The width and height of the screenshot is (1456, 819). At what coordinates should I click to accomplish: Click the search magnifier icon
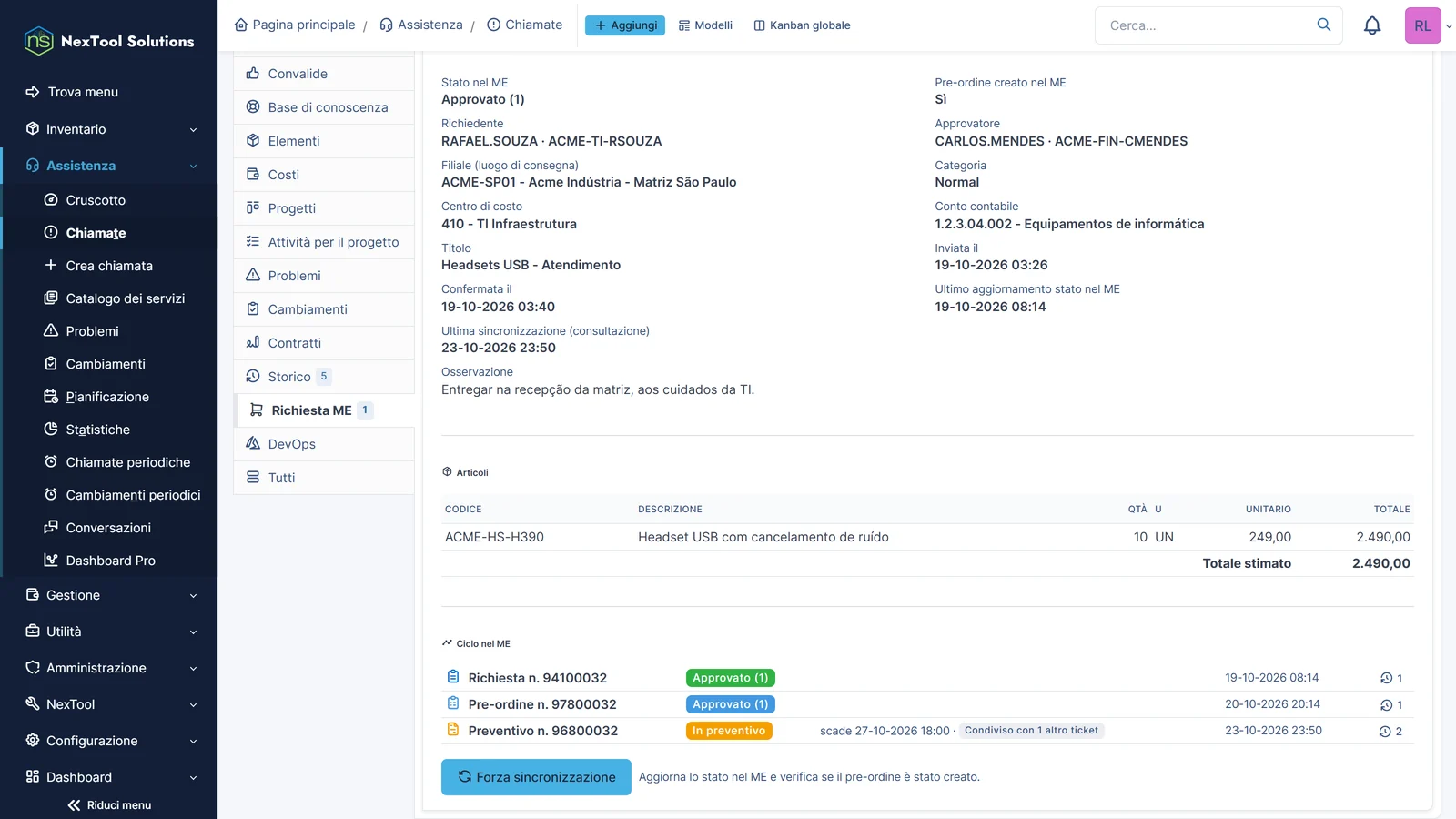point(1324,25)
